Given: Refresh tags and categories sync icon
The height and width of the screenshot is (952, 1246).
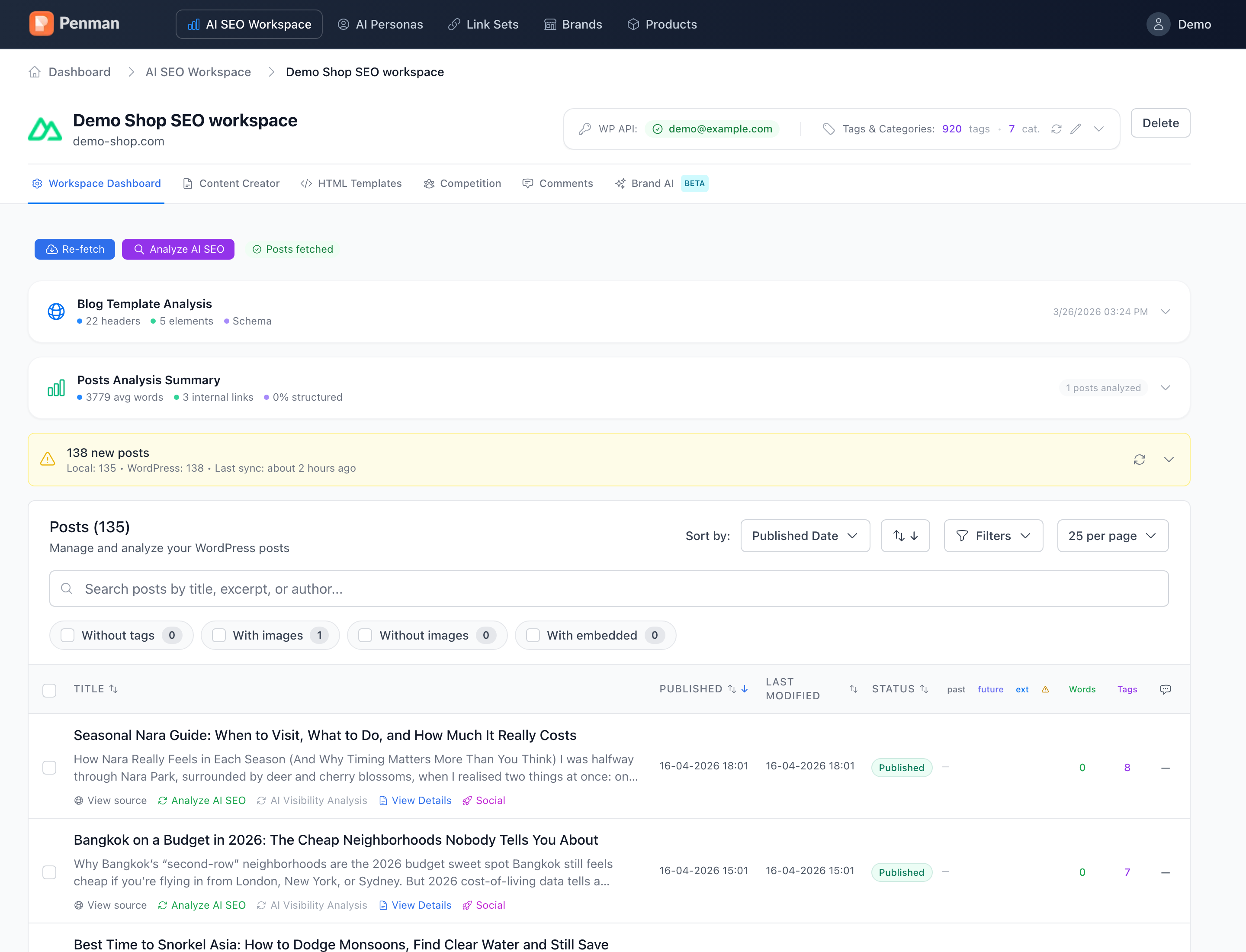Looking at the screenshot, I should click(1056, 129).
